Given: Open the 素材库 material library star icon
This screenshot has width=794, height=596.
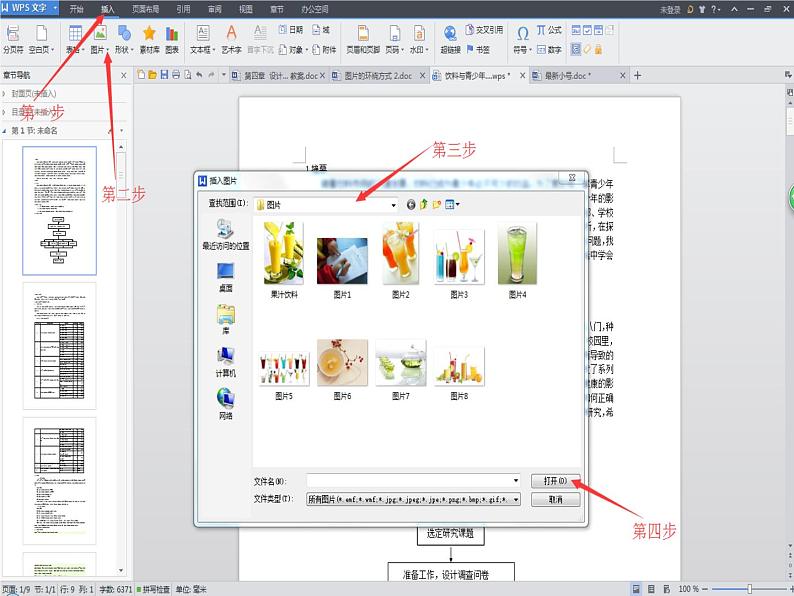Looking at the screenshot, I should (x=149, y=34).
